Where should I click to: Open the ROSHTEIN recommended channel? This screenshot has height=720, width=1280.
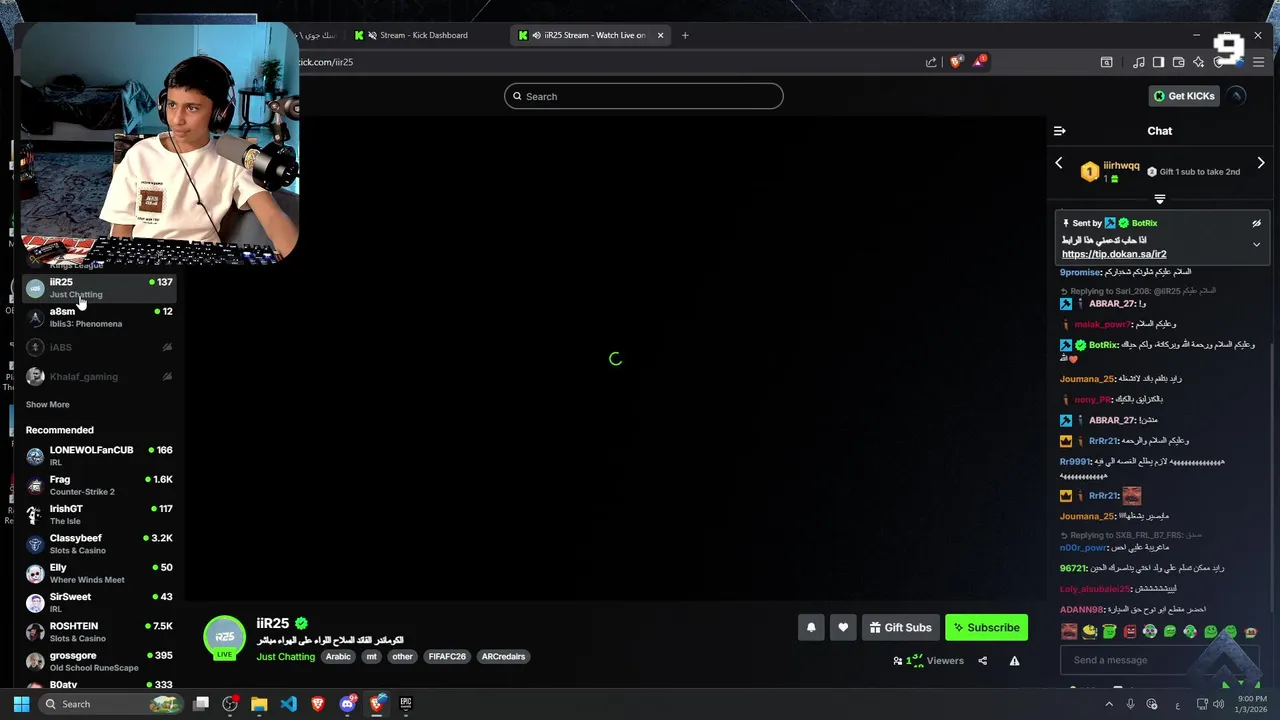(x=100, y=632)
